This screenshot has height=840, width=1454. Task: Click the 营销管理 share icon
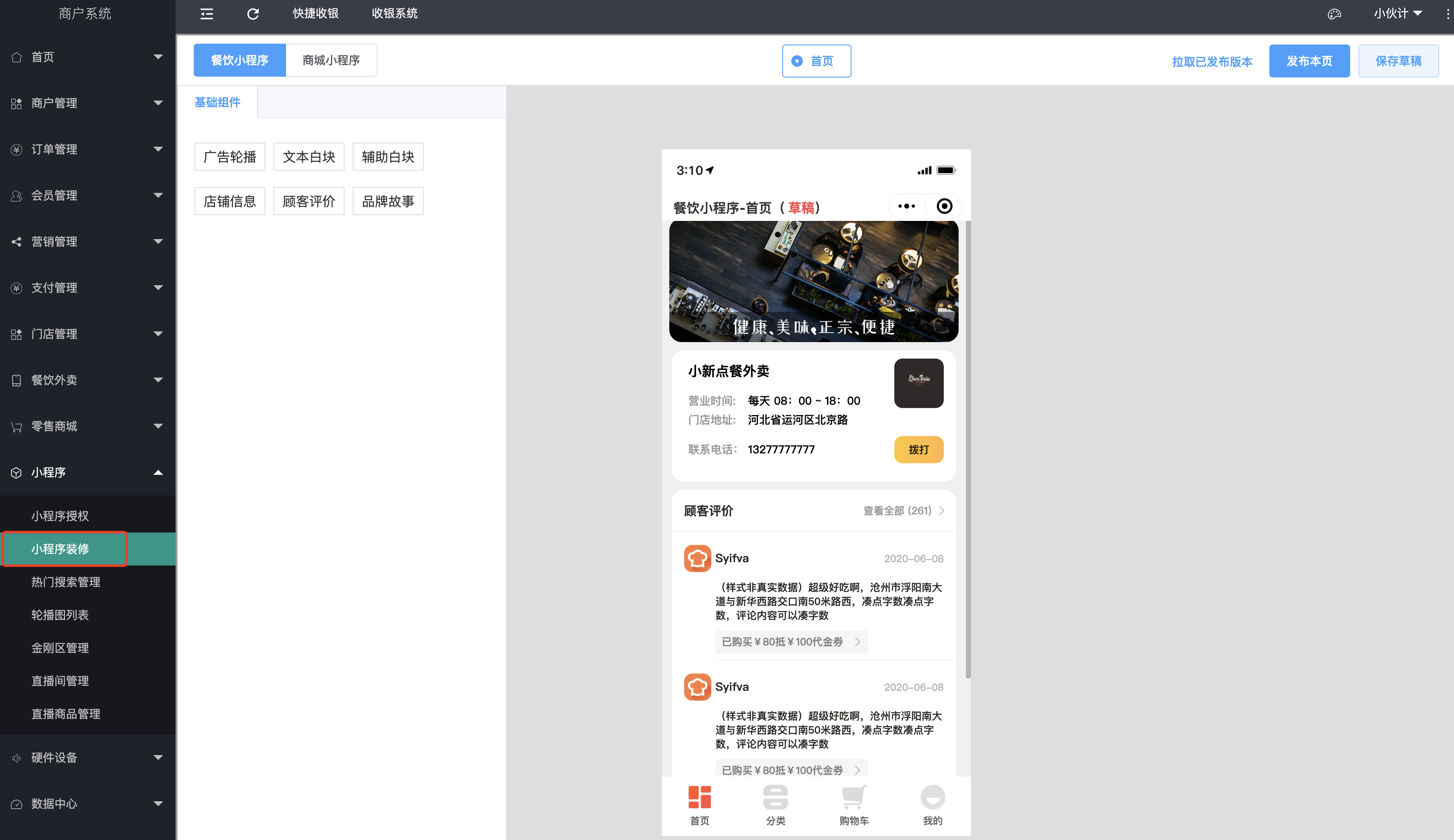point(16,242)
